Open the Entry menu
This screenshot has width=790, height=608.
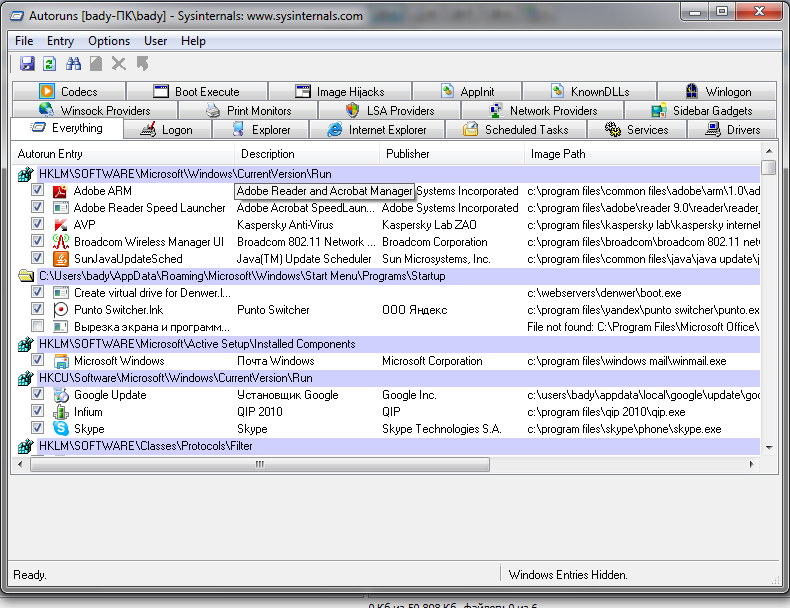pyautogui.click(x=60, y=41)
